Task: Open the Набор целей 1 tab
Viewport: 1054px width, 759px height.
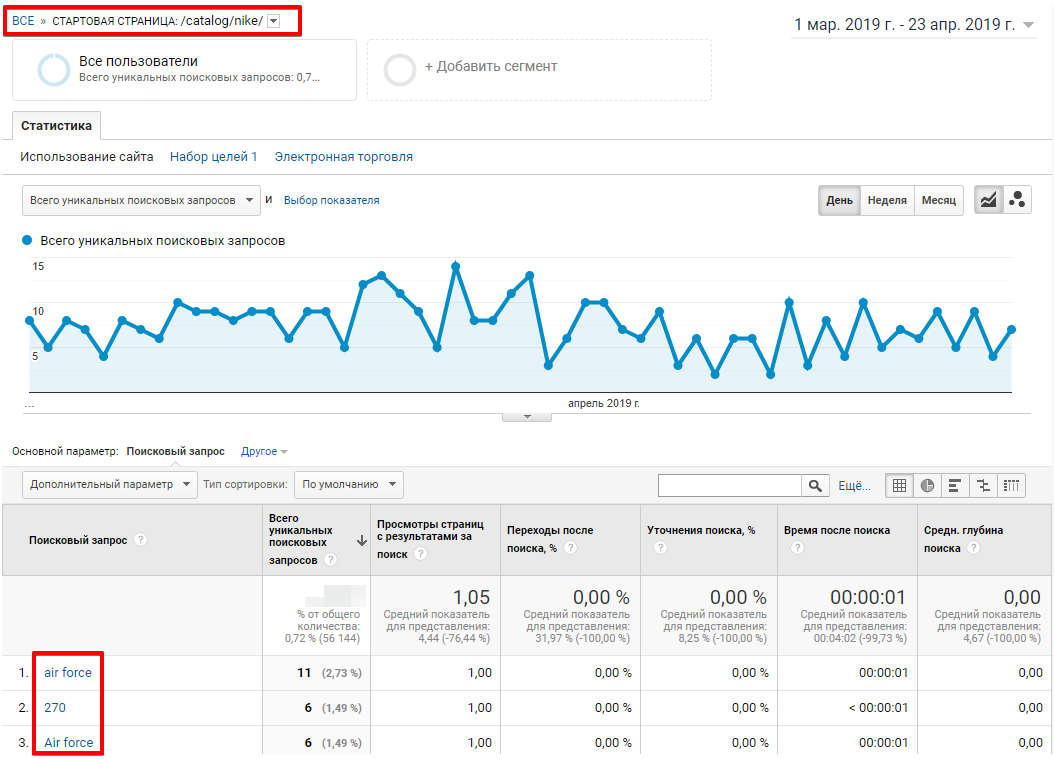Action: point(214,157)
